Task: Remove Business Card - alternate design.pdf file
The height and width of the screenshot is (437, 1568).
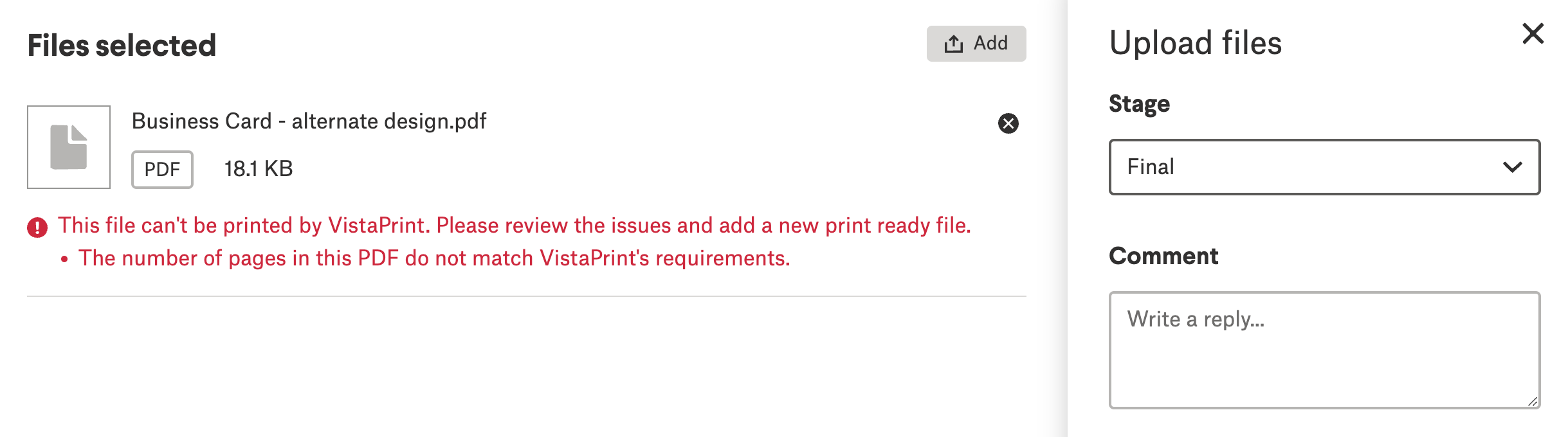Action: click(x=1008, y=123)
